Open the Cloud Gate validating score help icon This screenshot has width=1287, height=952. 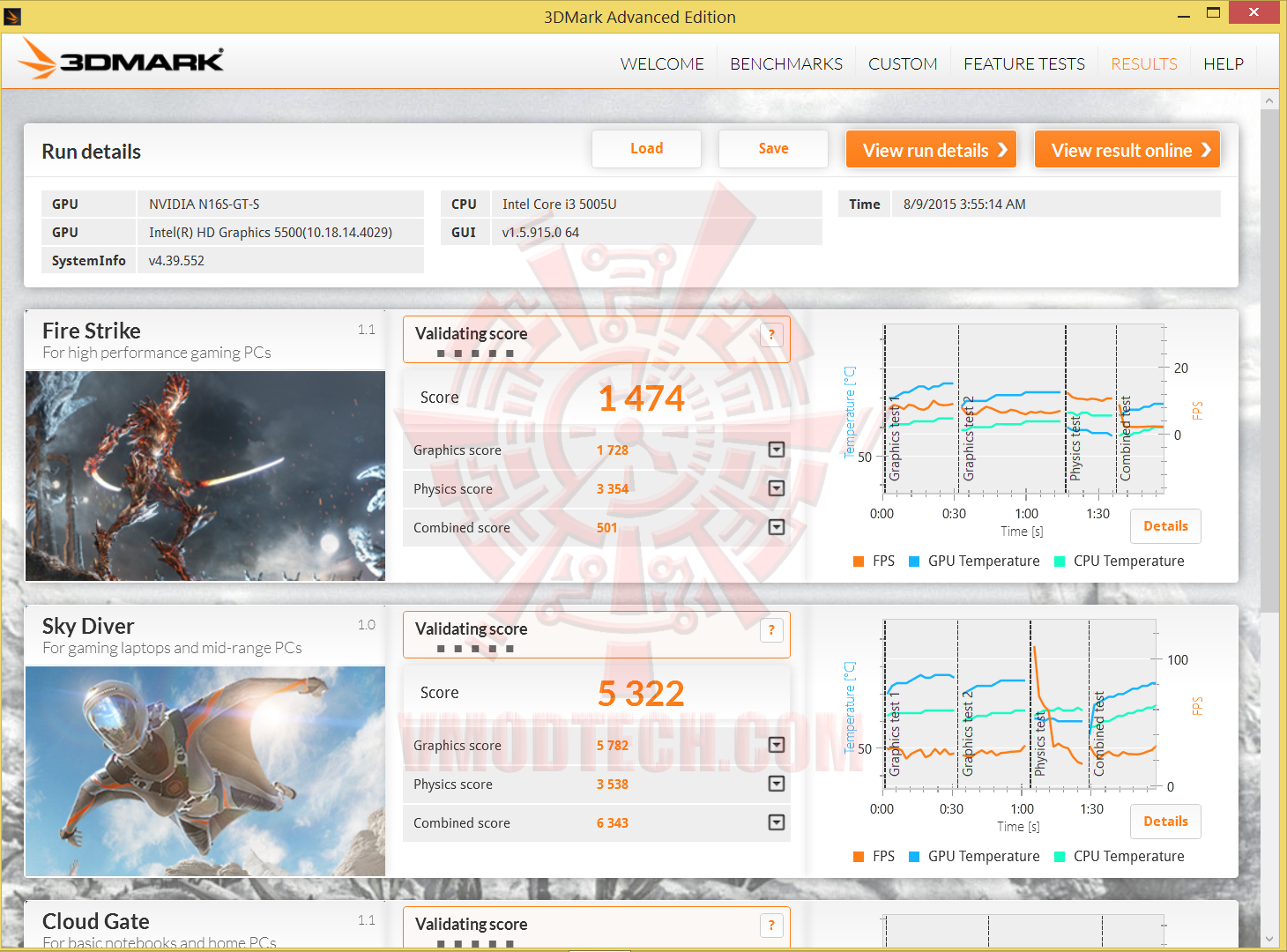coord(771,926)
